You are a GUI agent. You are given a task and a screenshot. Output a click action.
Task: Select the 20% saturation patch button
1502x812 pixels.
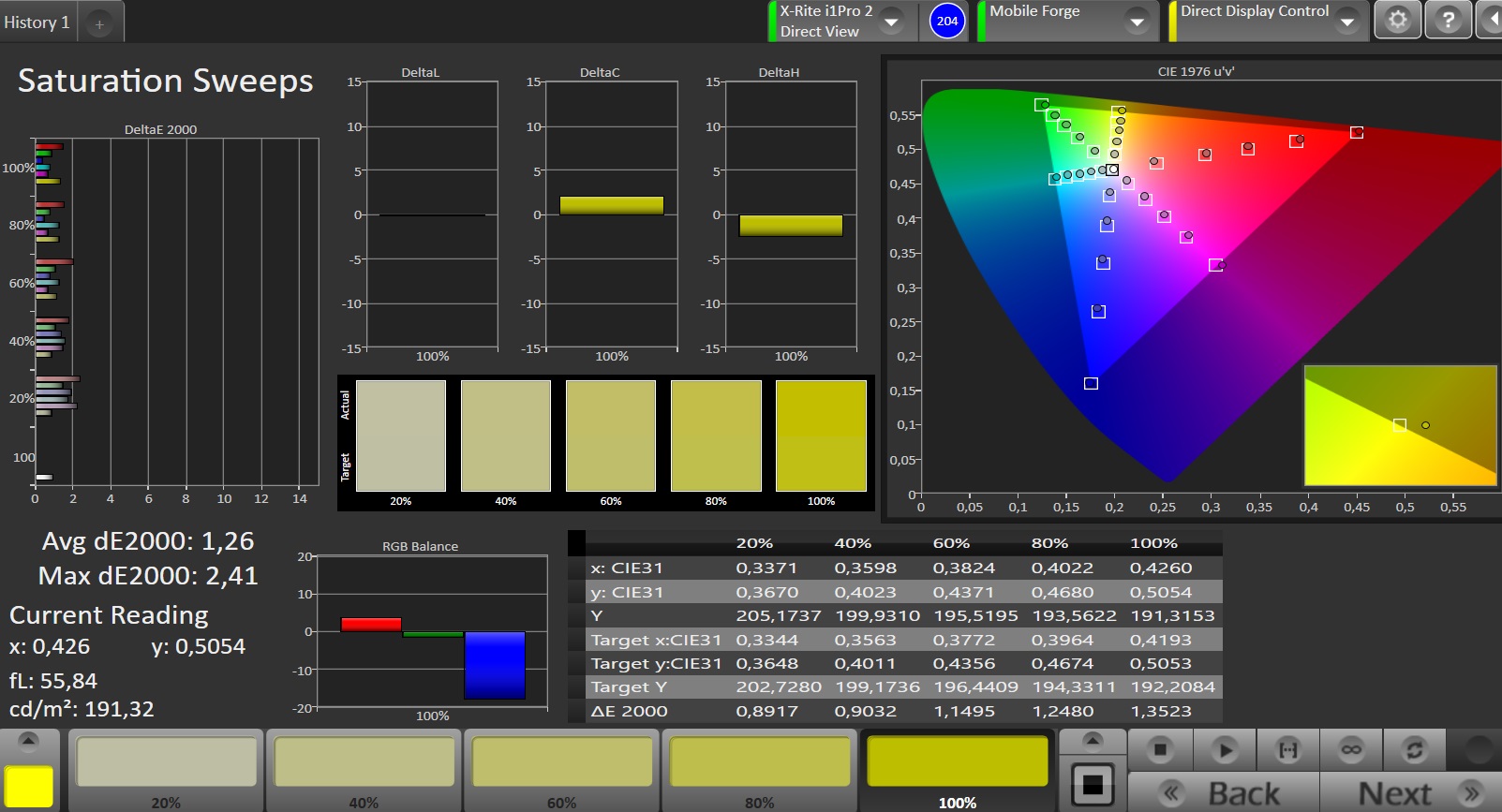point(166,761)
